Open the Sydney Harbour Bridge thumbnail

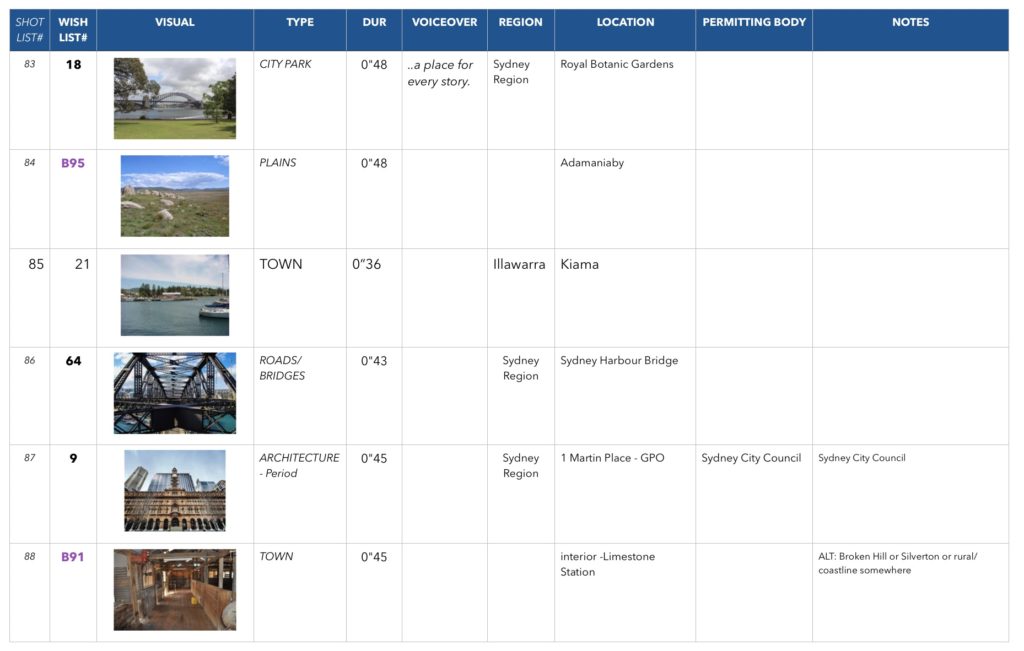pos(175,393)
